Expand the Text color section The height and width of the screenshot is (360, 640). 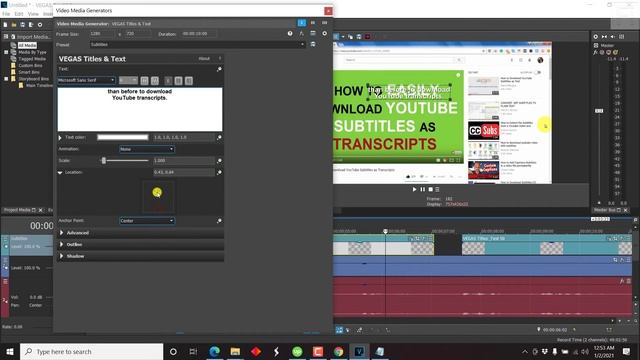(60, 138)
